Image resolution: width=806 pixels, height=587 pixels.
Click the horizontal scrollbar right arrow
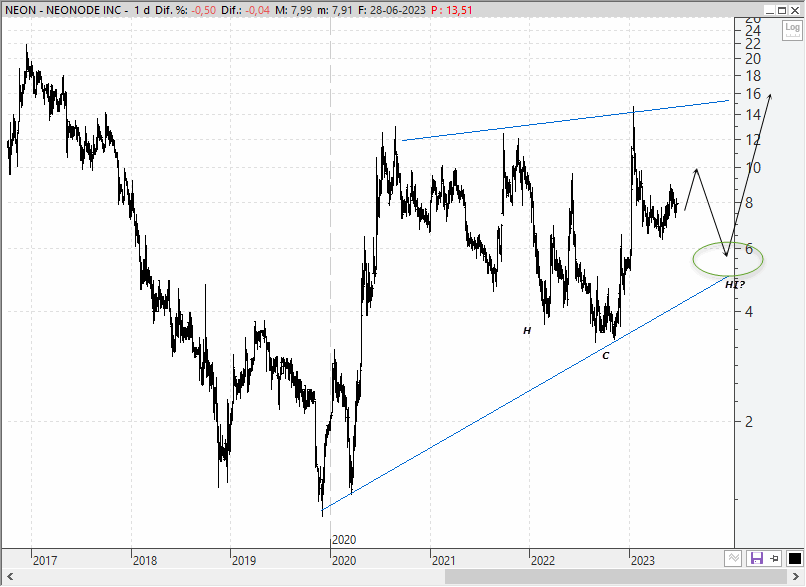[x=796, y=576]
